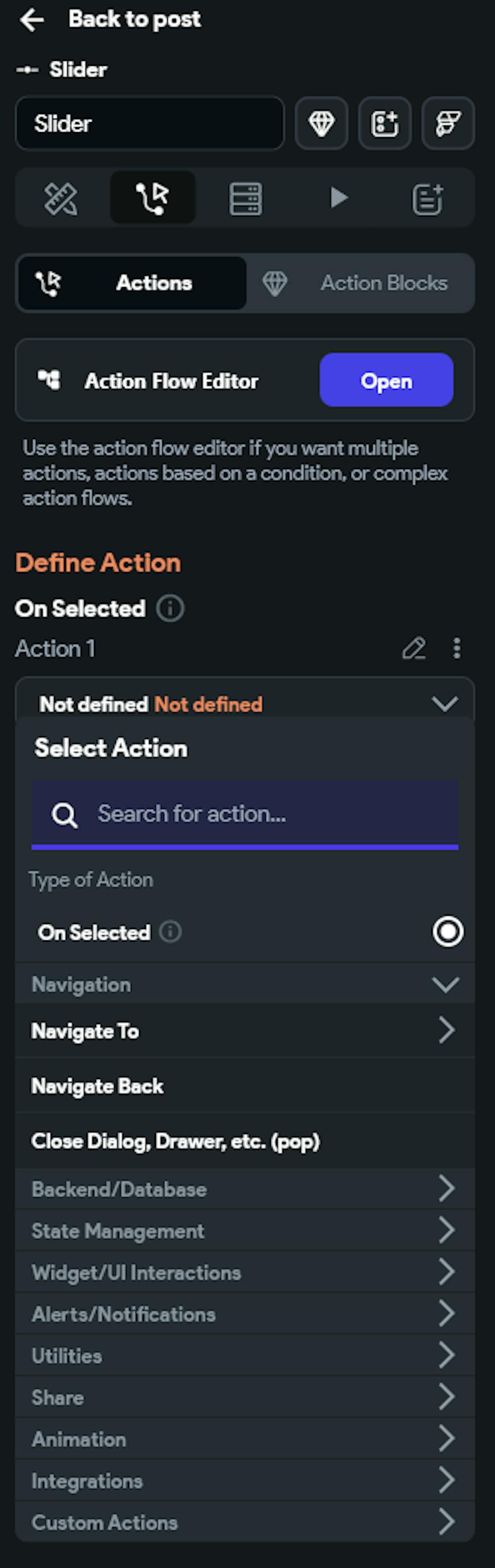Open the ruler-and-pencil properties tab

click(61, 198)
